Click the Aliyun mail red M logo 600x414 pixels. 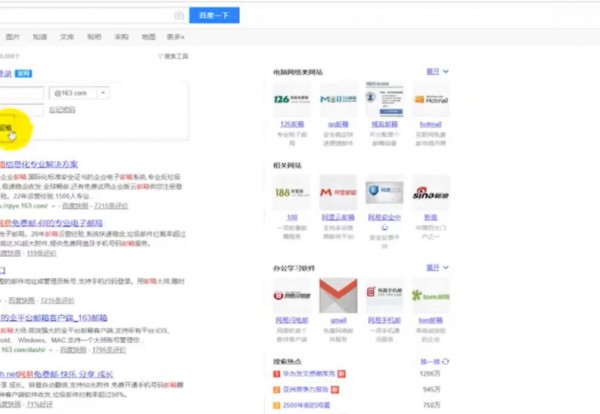337,190
